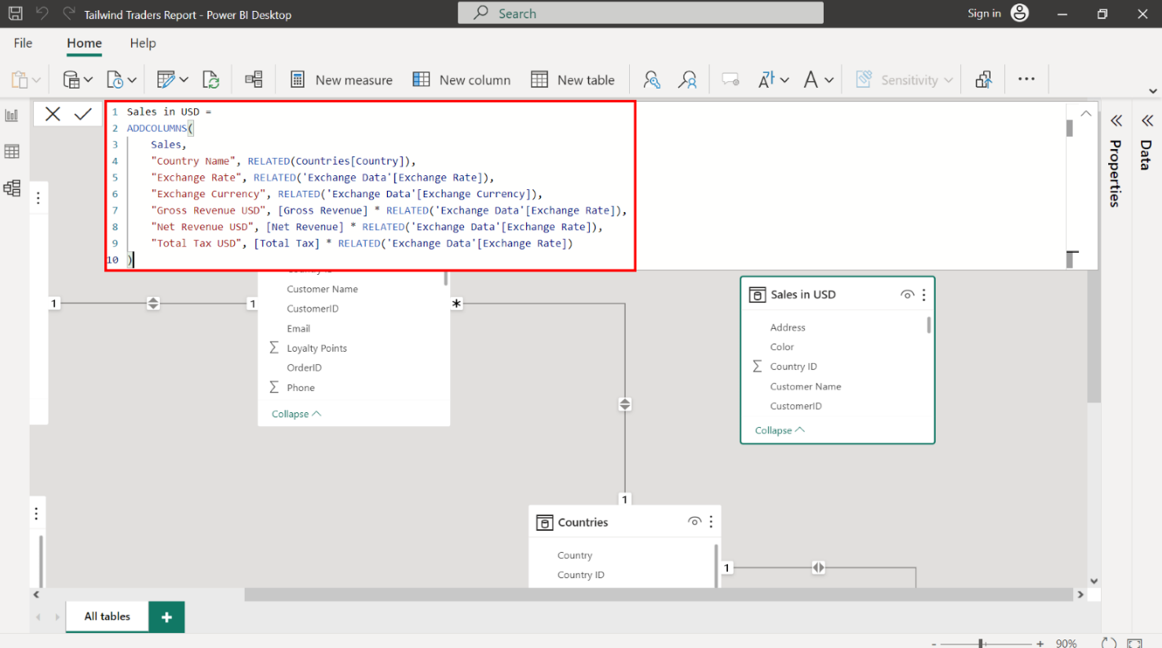Create a New table from the ribbon
This screenshot has height=648, width=1162.
[x=572, y=80]
